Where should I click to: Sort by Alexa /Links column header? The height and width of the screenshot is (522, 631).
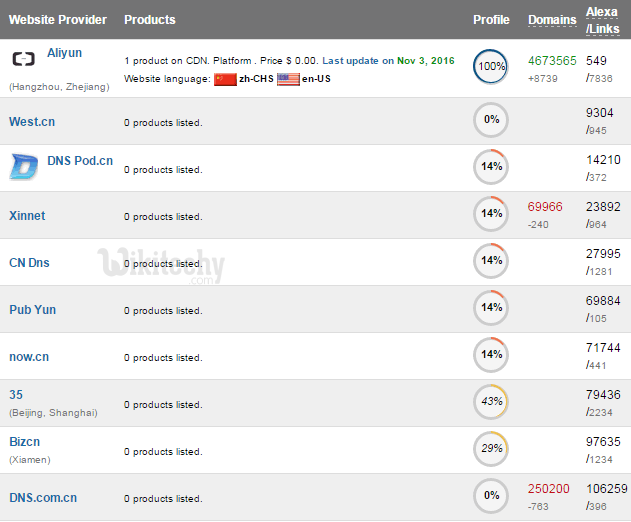[x=602, y=20]
